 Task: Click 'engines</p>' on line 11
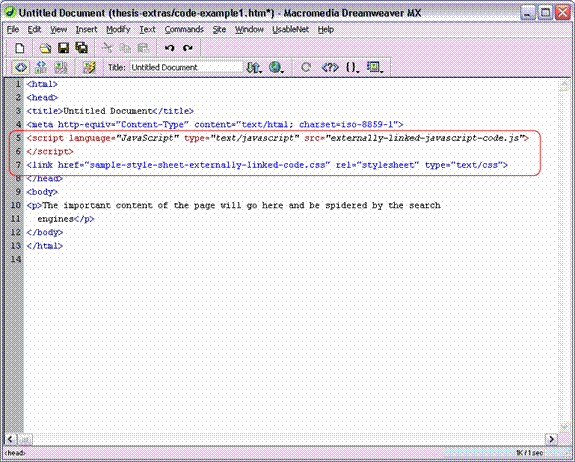tap(66, 219)
